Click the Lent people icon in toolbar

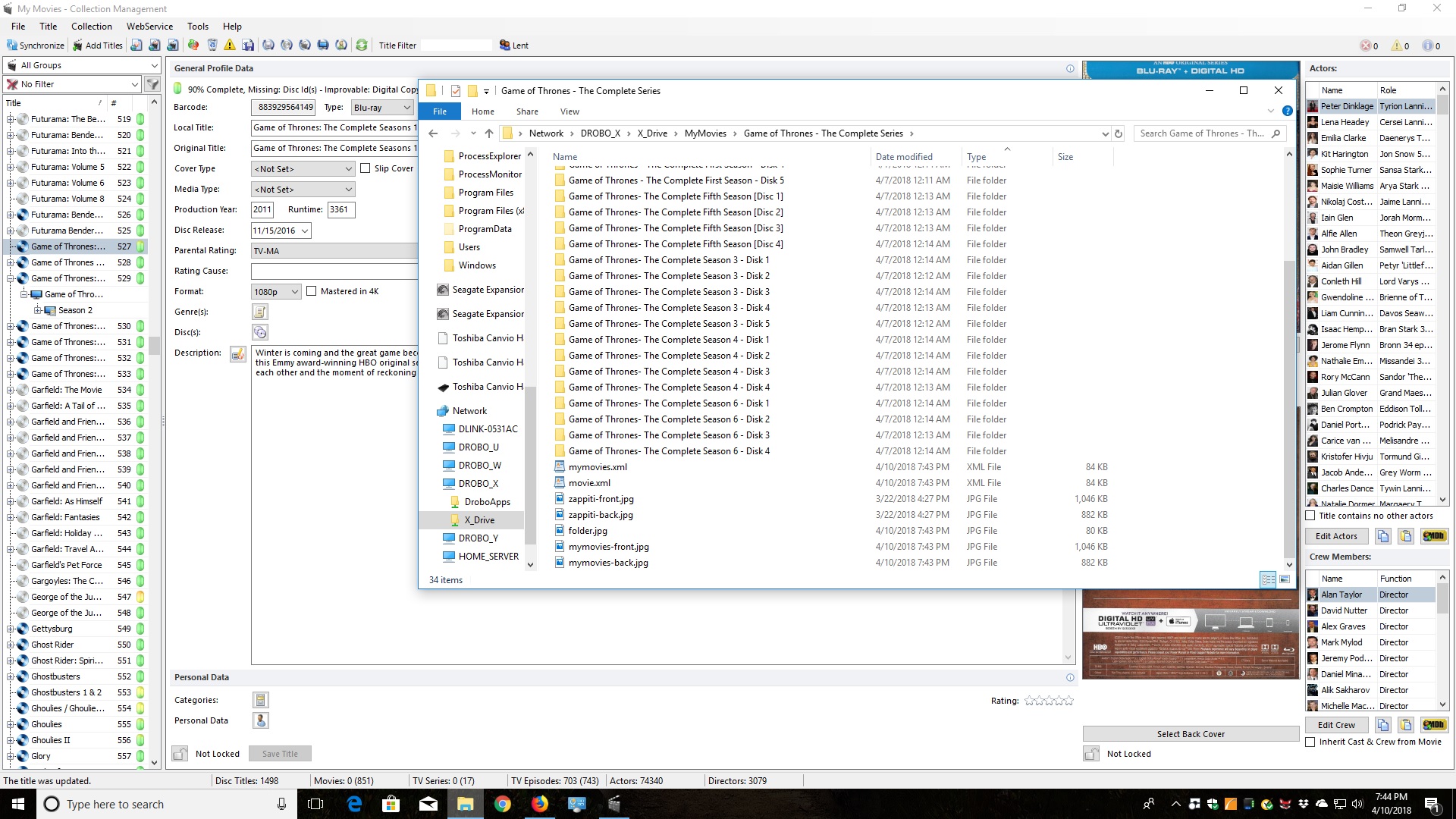coord(505,45)
